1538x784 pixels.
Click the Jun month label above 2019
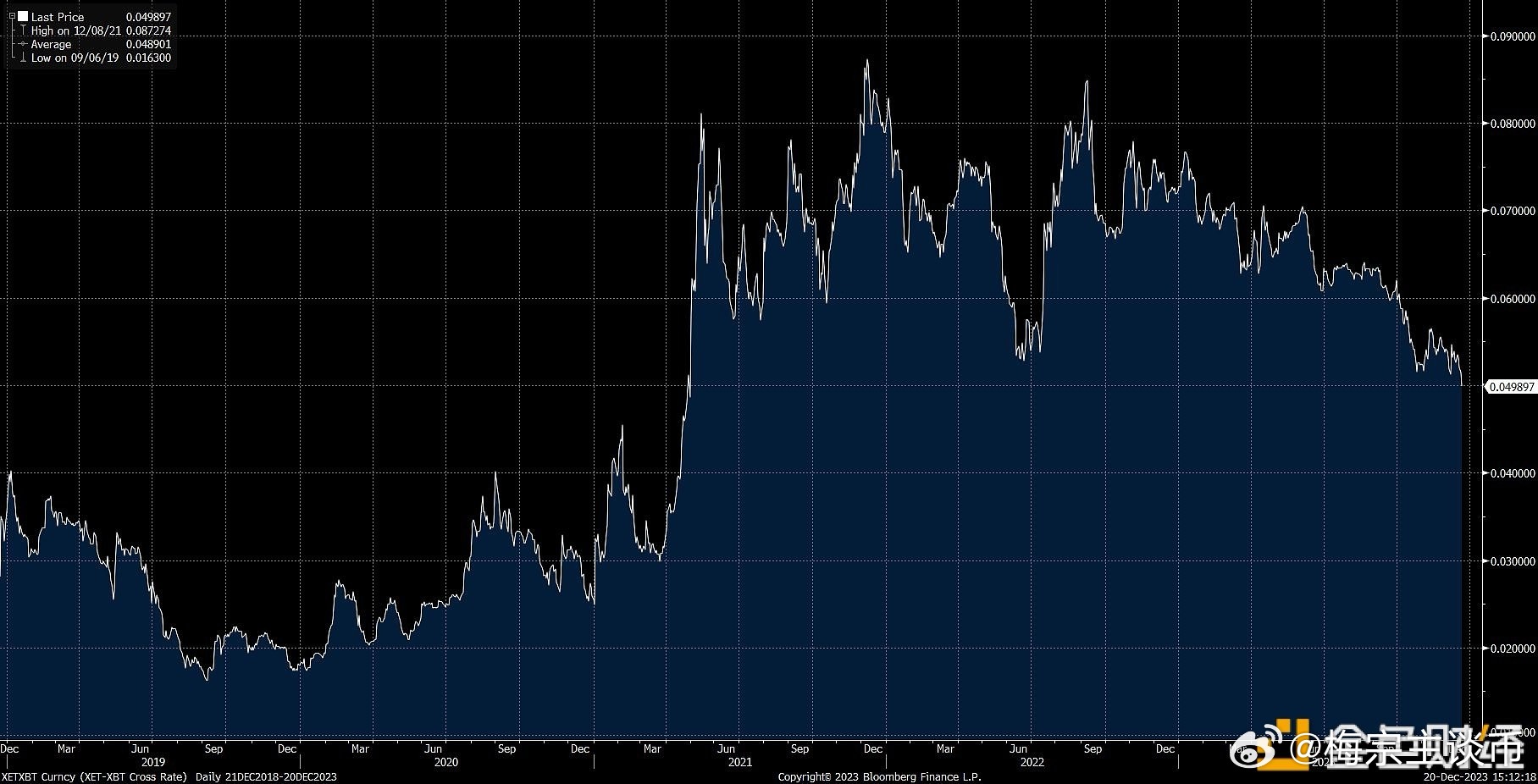(141, 748)
